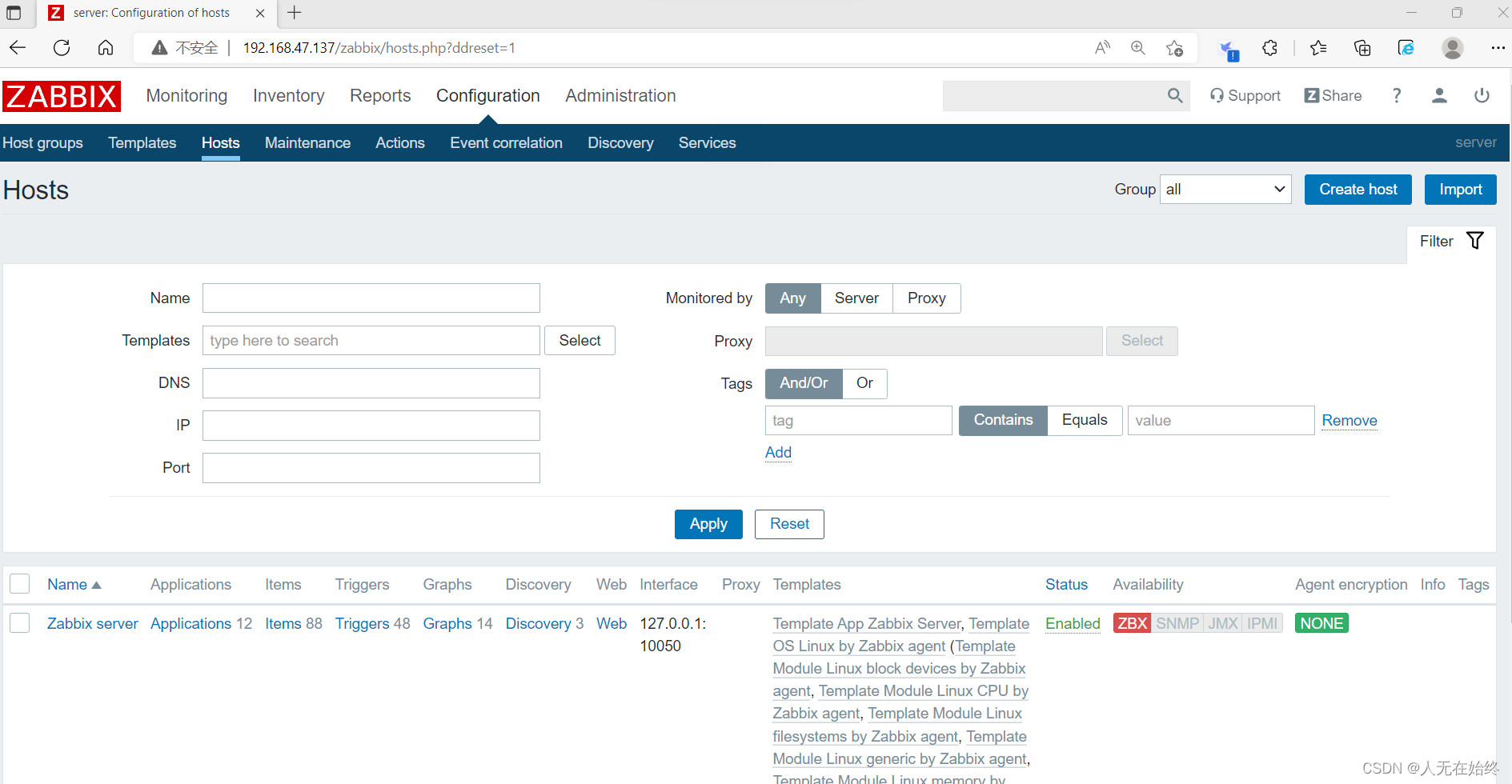Refresh the current page

(62, 48)
